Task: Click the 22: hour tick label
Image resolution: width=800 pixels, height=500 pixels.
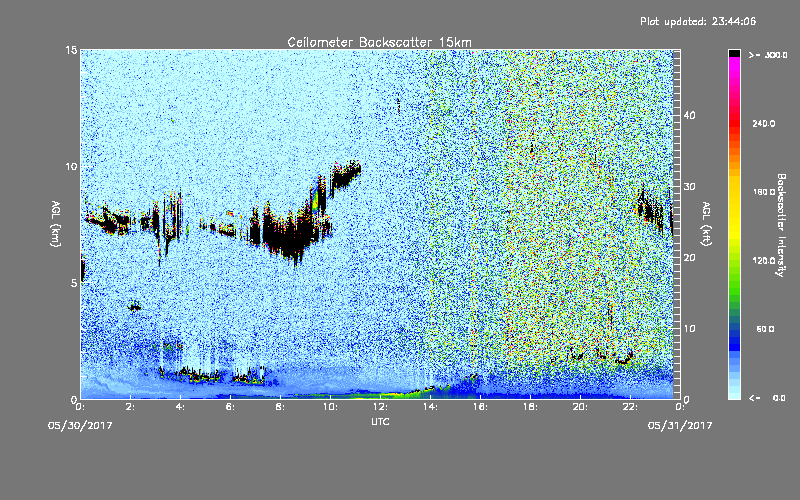Action: [x=631, y=407]
